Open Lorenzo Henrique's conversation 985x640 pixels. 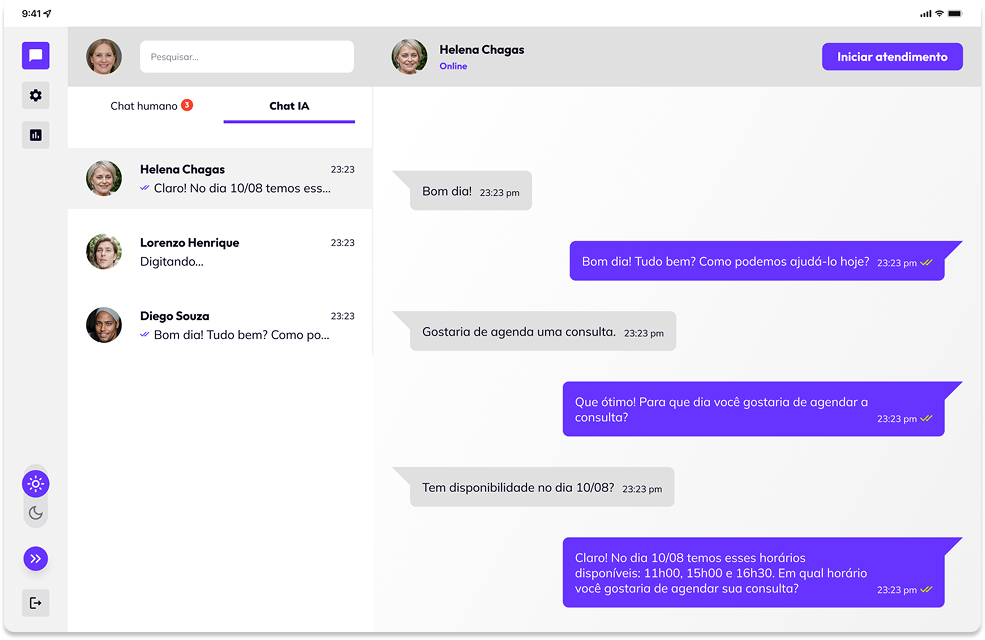pos(220,252)
